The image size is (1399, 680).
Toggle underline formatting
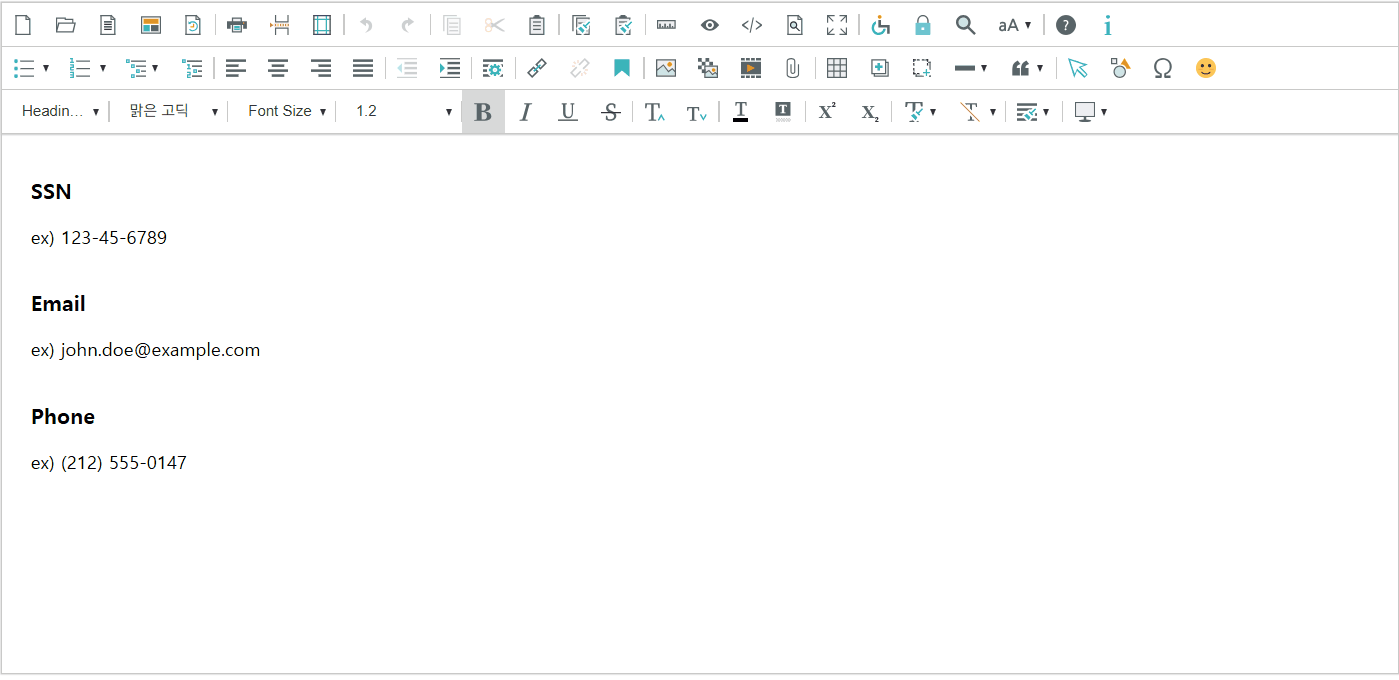(x=568, y=111)
